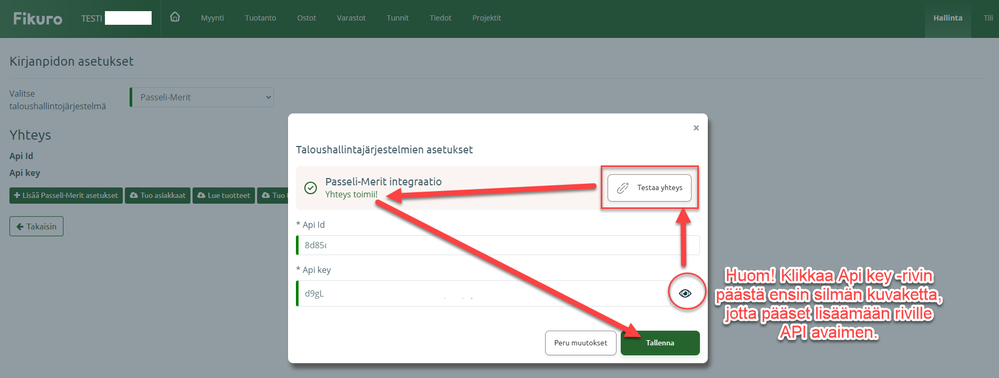This screenshot has height=378, width=999.
Task: Click the Lue tuotteet button
Action: 224,195
